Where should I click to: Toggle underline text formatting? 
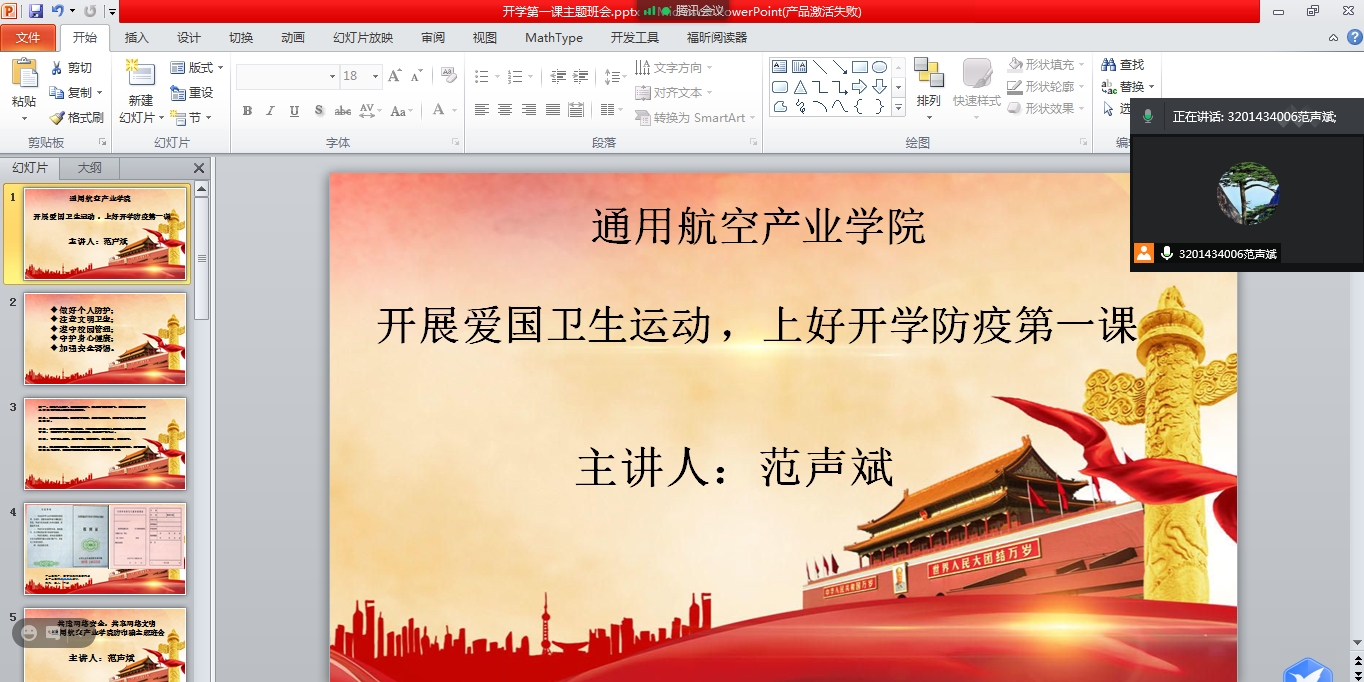294,111
